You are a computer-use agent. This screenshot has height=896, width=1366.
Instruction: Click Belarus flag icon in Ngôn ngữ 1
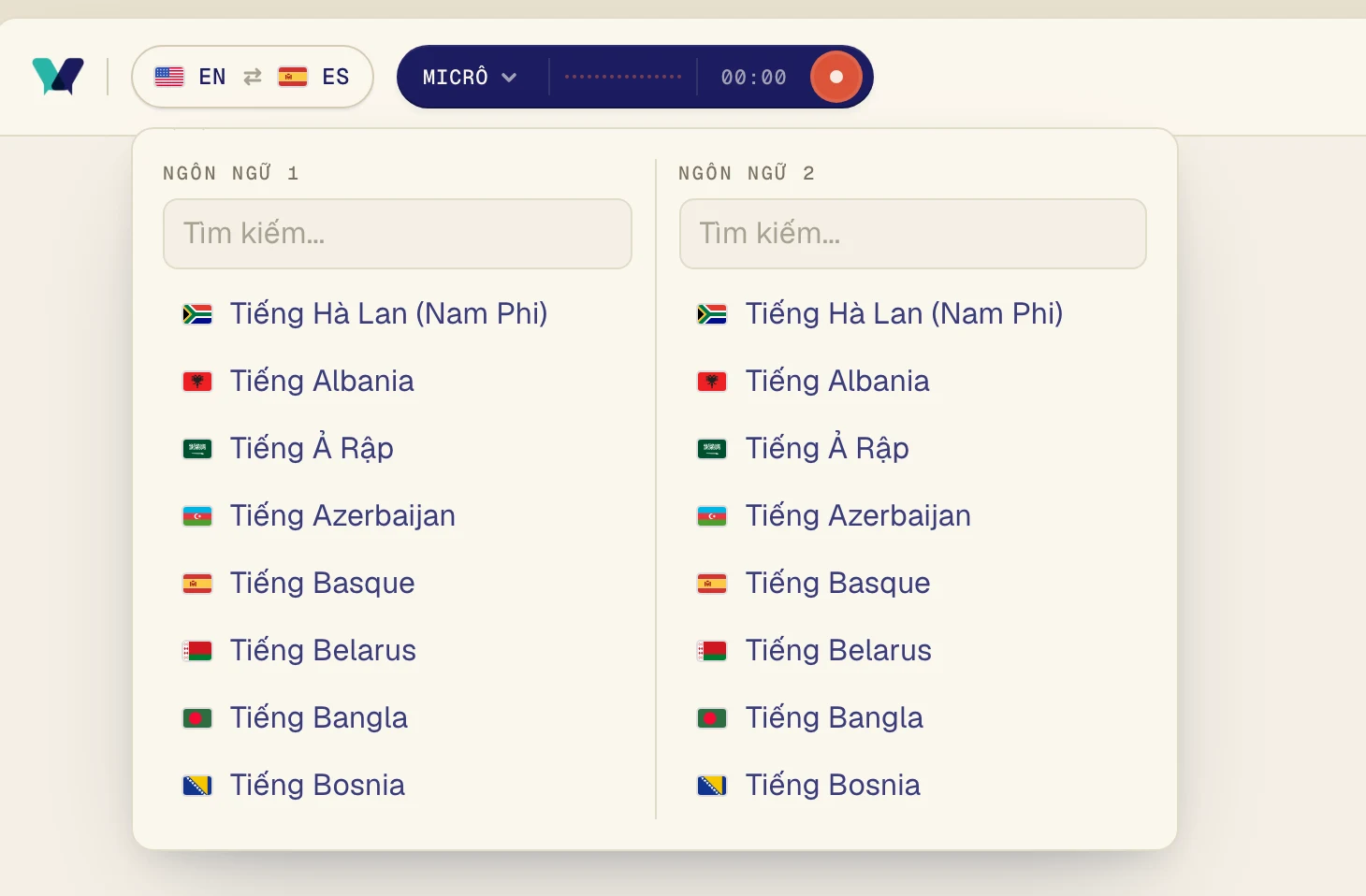click(197, 651)
